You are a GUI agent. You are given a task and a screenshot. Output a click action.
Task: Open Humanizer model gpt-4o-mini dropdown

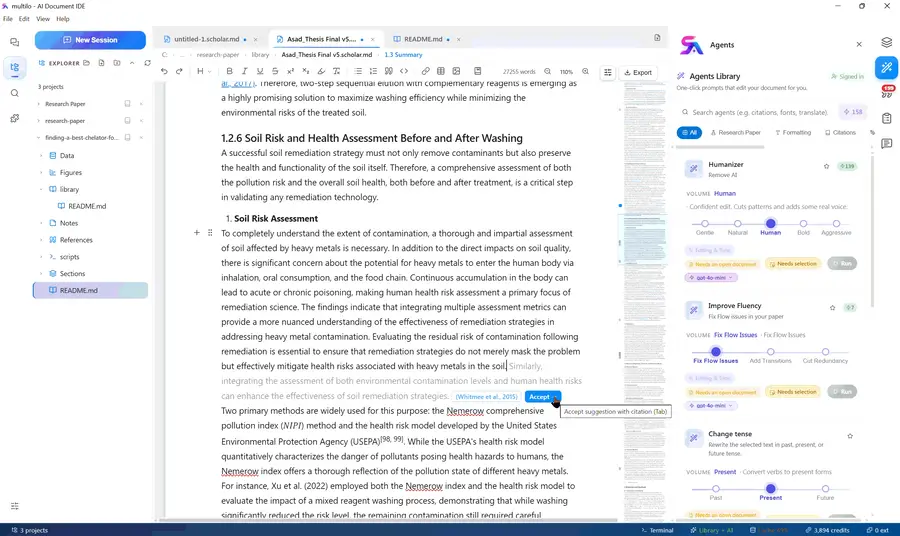point(711,278)
